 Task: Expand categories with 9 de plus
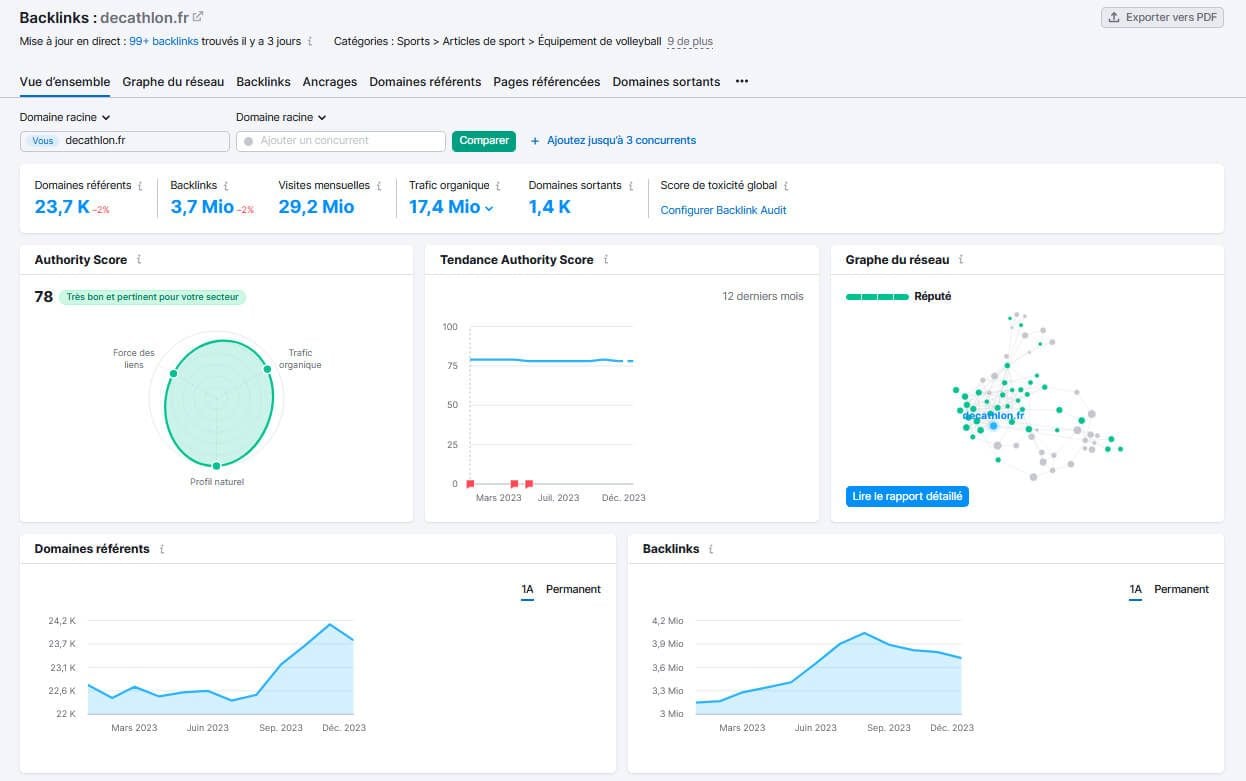[690, 42]
